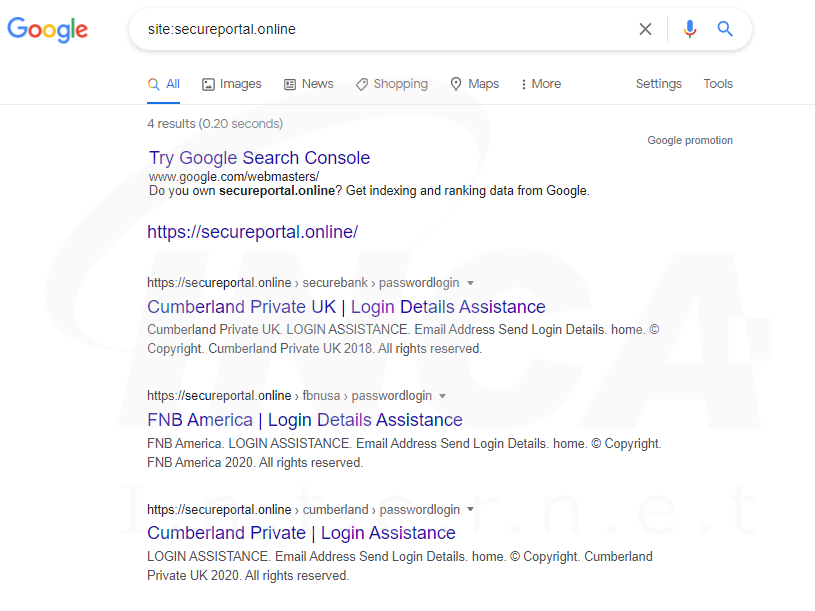This screenshot has height=611, width=815.
Task: Click www.google.com/webmasters/ URL text
Action: (x=234, y=177)
